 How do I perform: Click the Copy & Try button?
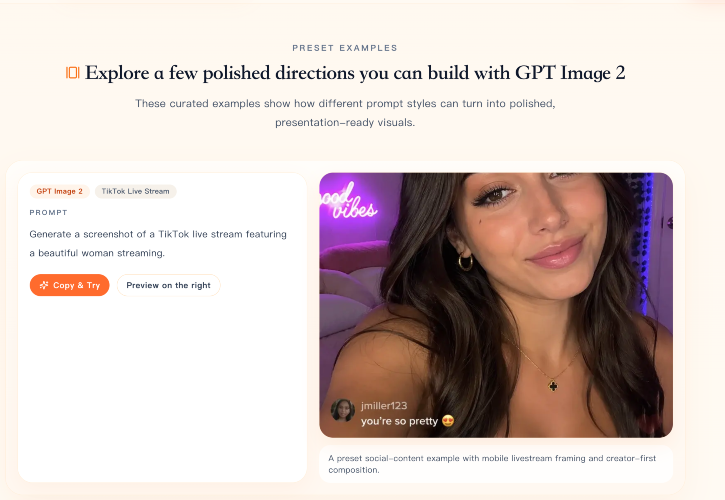coord(69,285)
